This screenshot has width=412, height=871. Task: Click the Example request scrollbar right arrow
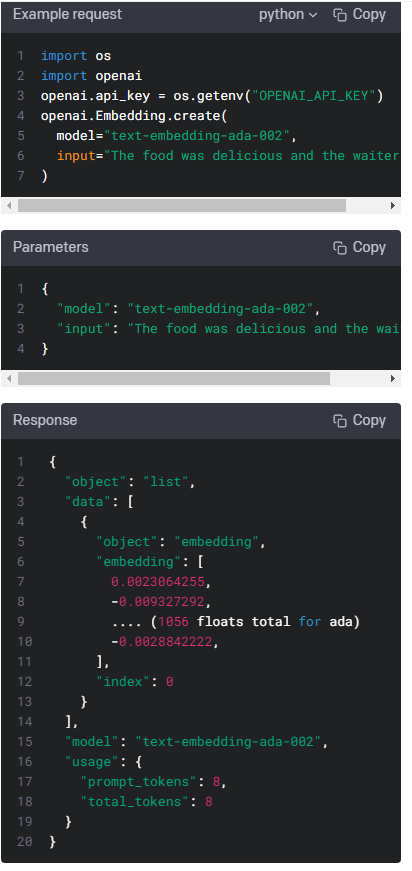coord(393,206)
